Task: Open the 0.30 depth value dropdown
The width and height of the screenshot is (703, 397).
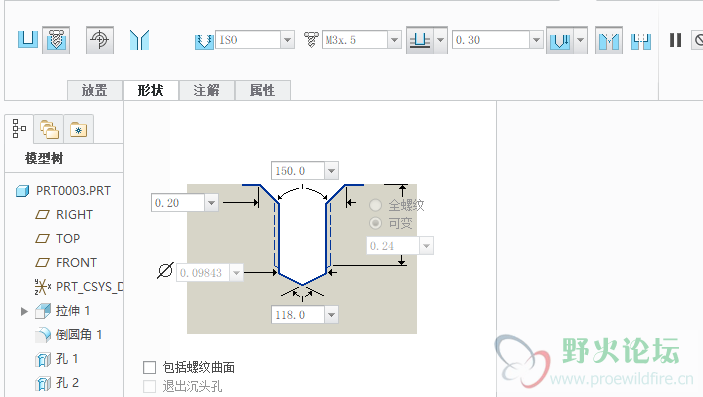Action: tap(536, 40)
